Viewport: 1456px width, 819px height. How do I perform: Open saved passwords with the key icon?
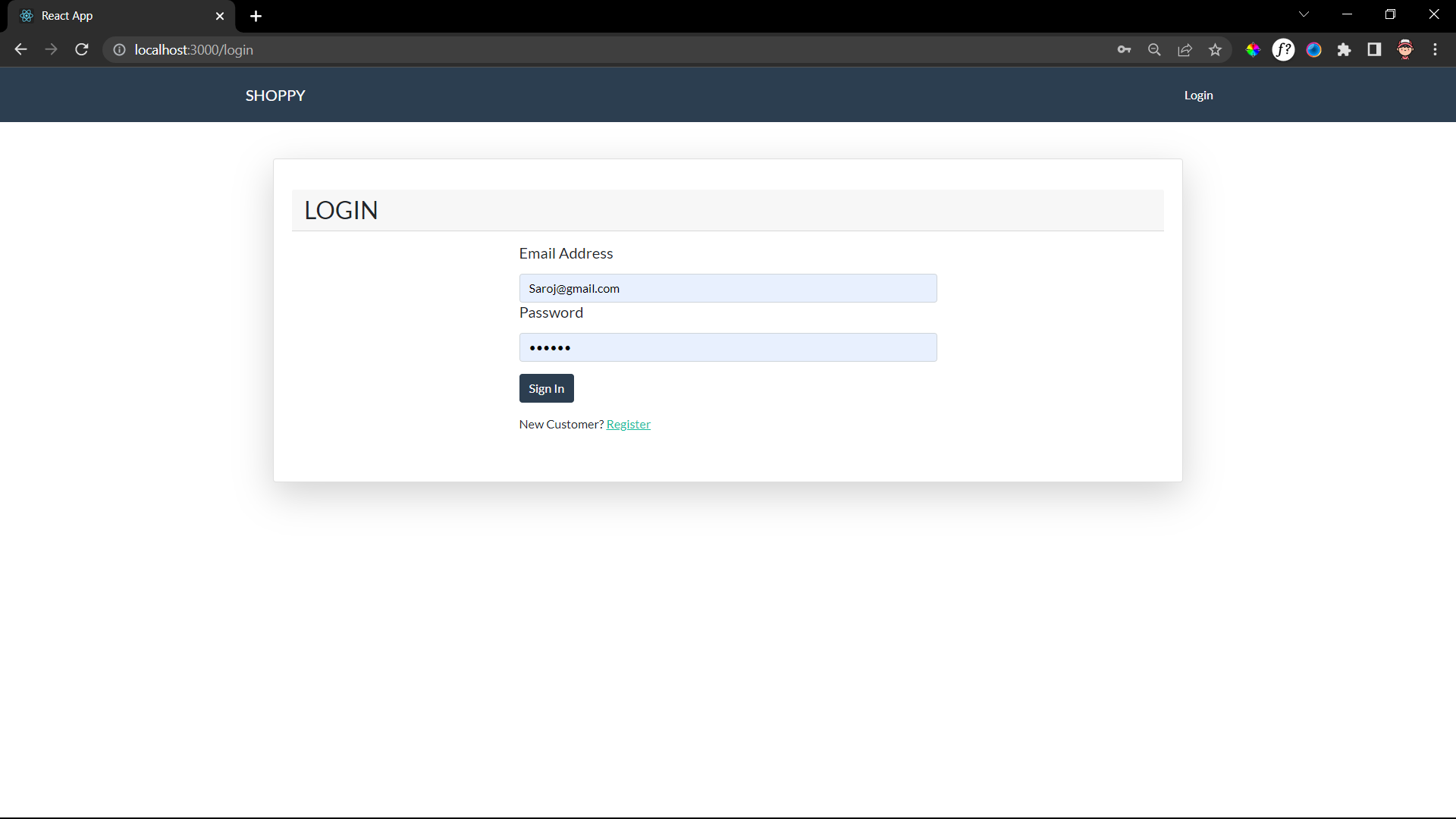click(x=1125, y=49)
